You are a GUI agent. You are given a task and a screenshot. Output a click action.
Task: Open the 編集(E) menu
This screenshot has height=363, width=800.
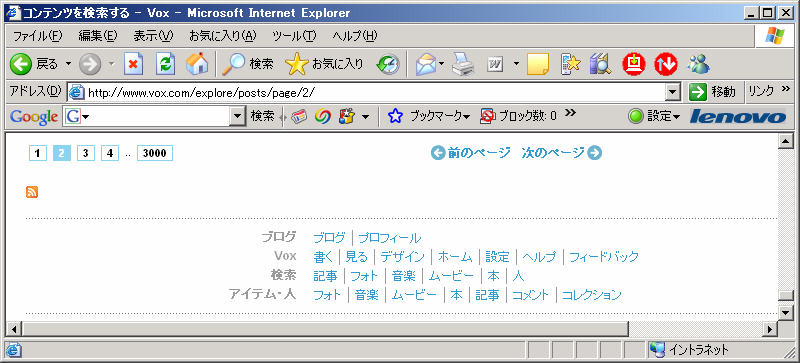98,36
